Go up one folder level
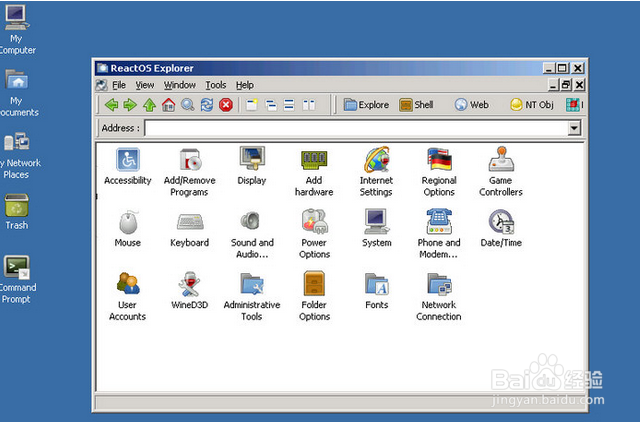The image size is (640, 422). [149, 105]
